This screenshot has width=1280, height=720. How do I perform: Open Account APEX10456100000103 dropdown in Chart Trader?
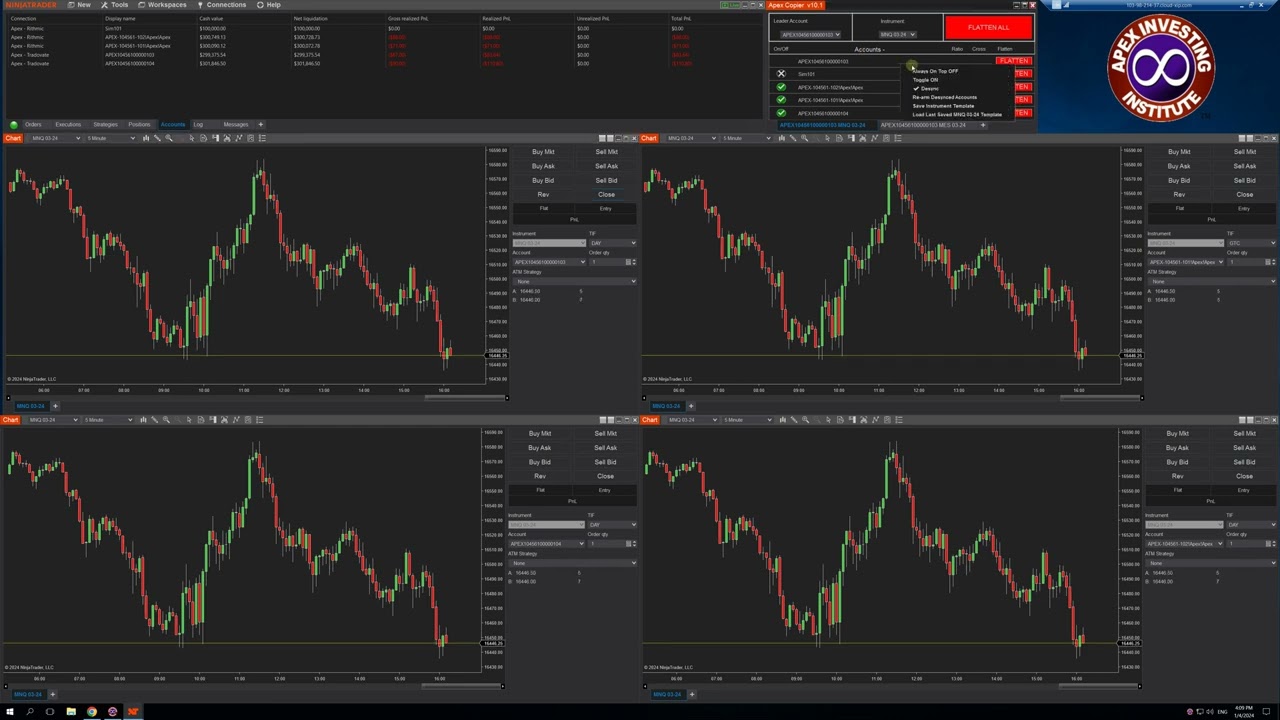(549, 262)
